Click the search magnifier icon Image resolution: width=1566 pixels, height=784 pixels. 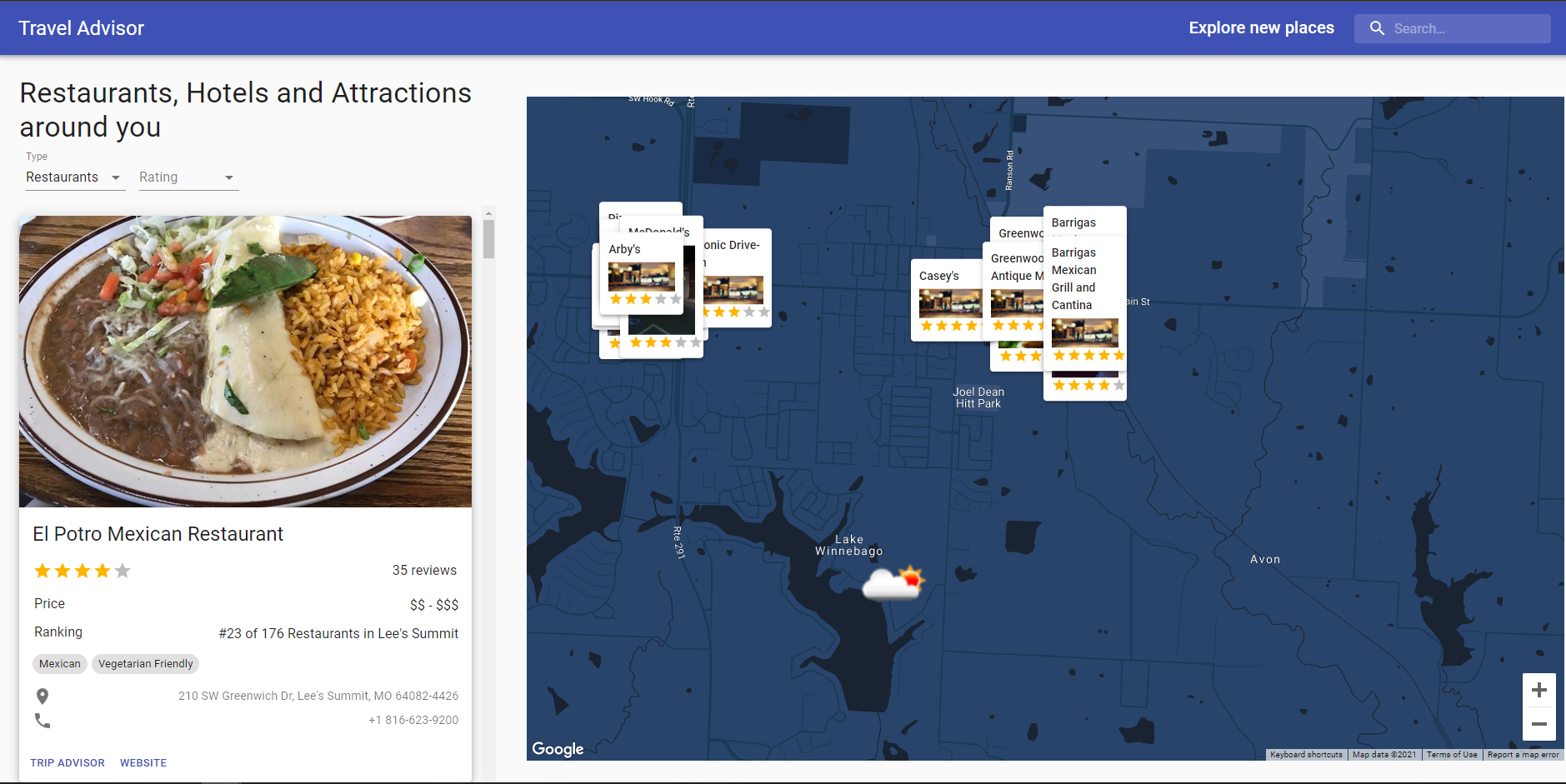pyautogui.click(x=1377, y=28)
